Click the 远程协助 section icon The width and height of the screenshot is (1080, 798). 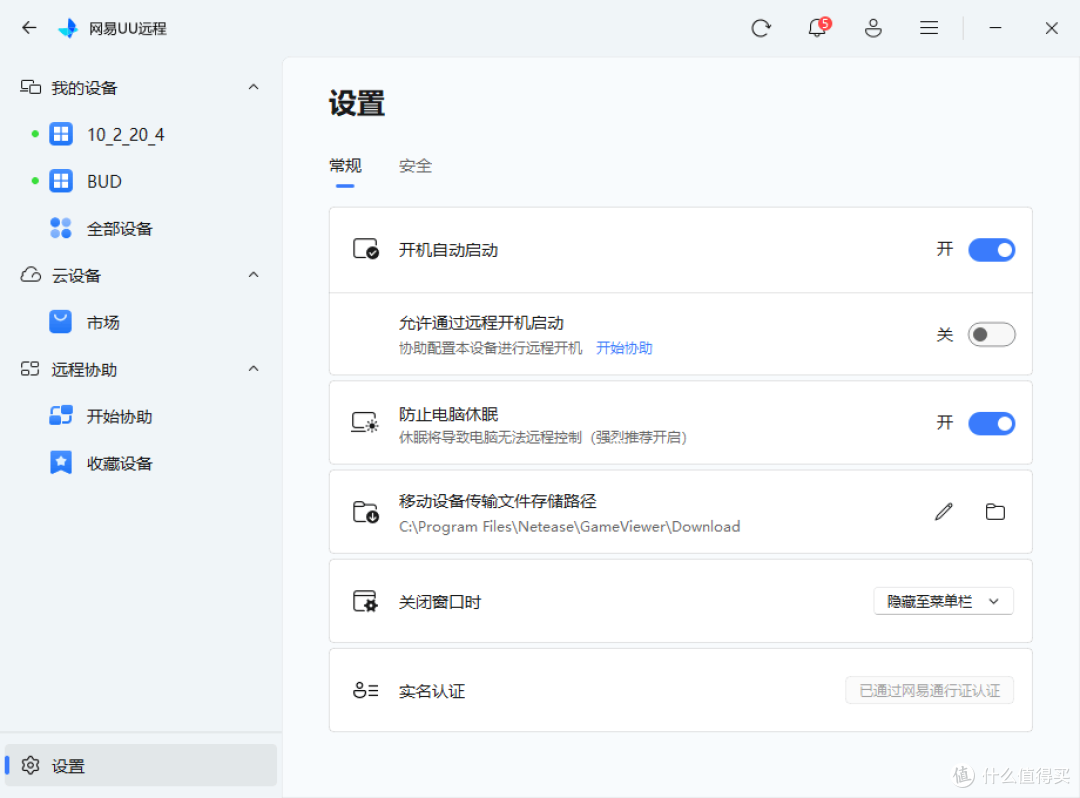point(30,369)
